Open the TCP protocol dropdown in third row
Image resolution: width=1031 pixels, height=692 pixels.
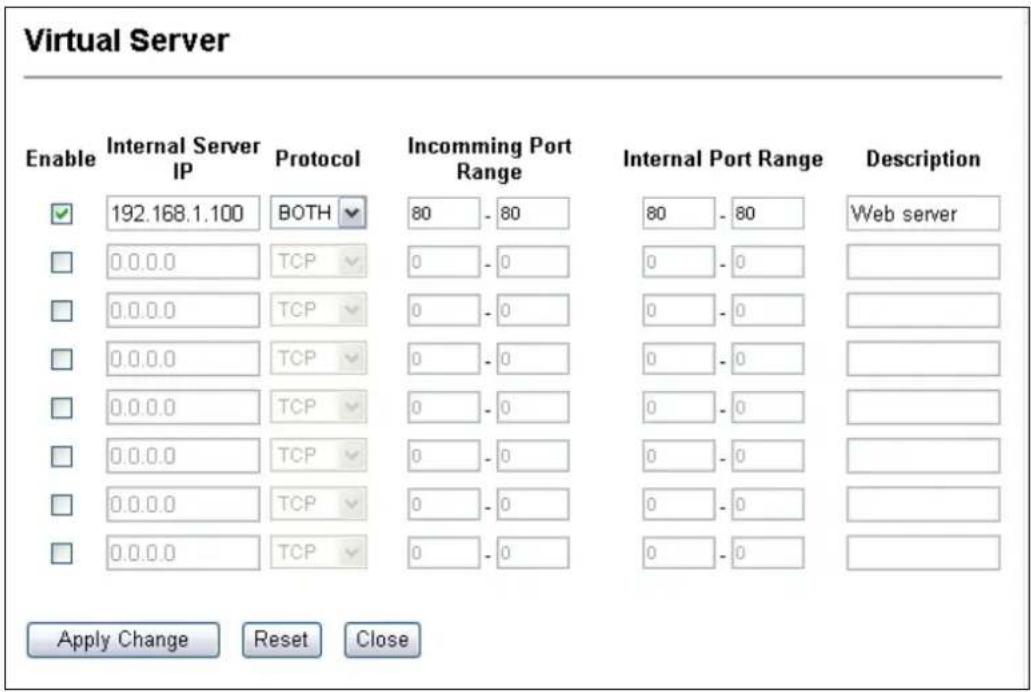click(318, 310)
